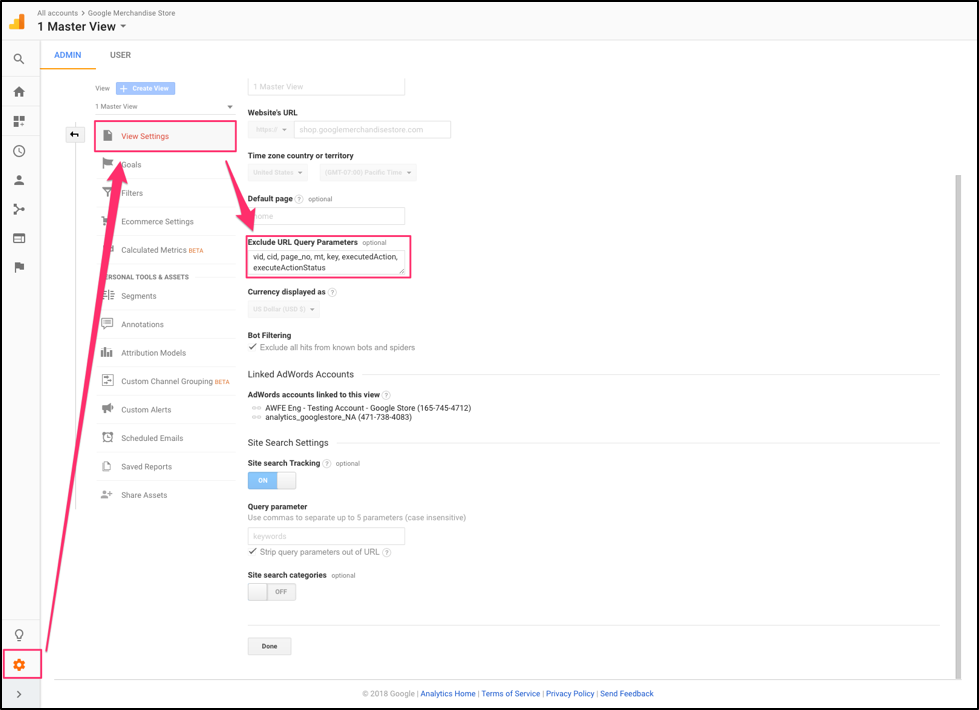The height and width of the screenshot is (710, 979).
Task: Open Acquisition branching arrows icon
Action: point(19,209)
